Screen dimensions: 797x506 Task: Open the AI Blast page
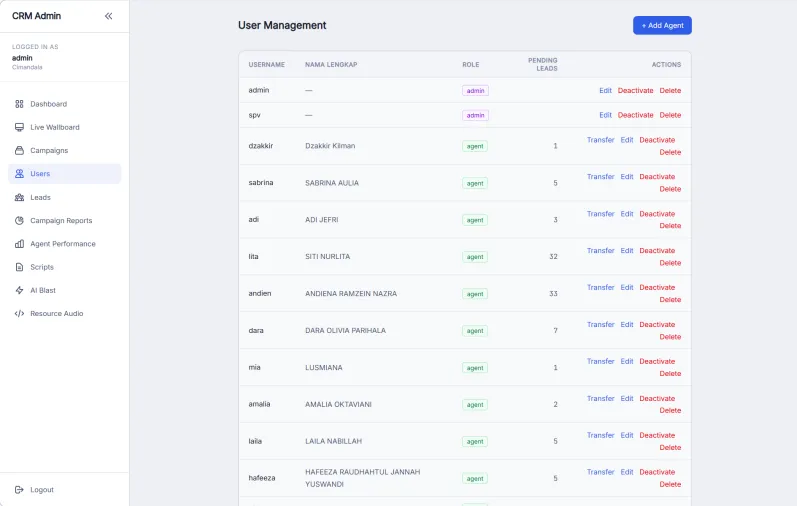pyautogui.click(x=65, y=290)
